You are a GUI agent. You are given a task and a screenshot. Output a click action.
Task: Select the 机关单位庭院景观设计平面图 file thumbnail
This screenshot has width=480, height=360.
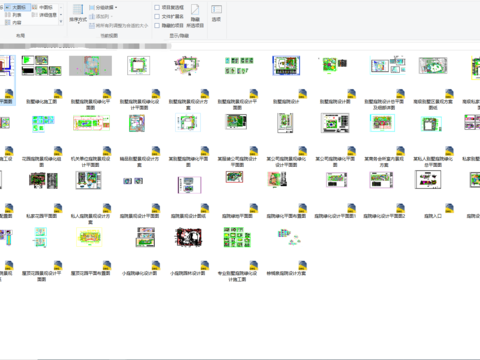(91, 123)
